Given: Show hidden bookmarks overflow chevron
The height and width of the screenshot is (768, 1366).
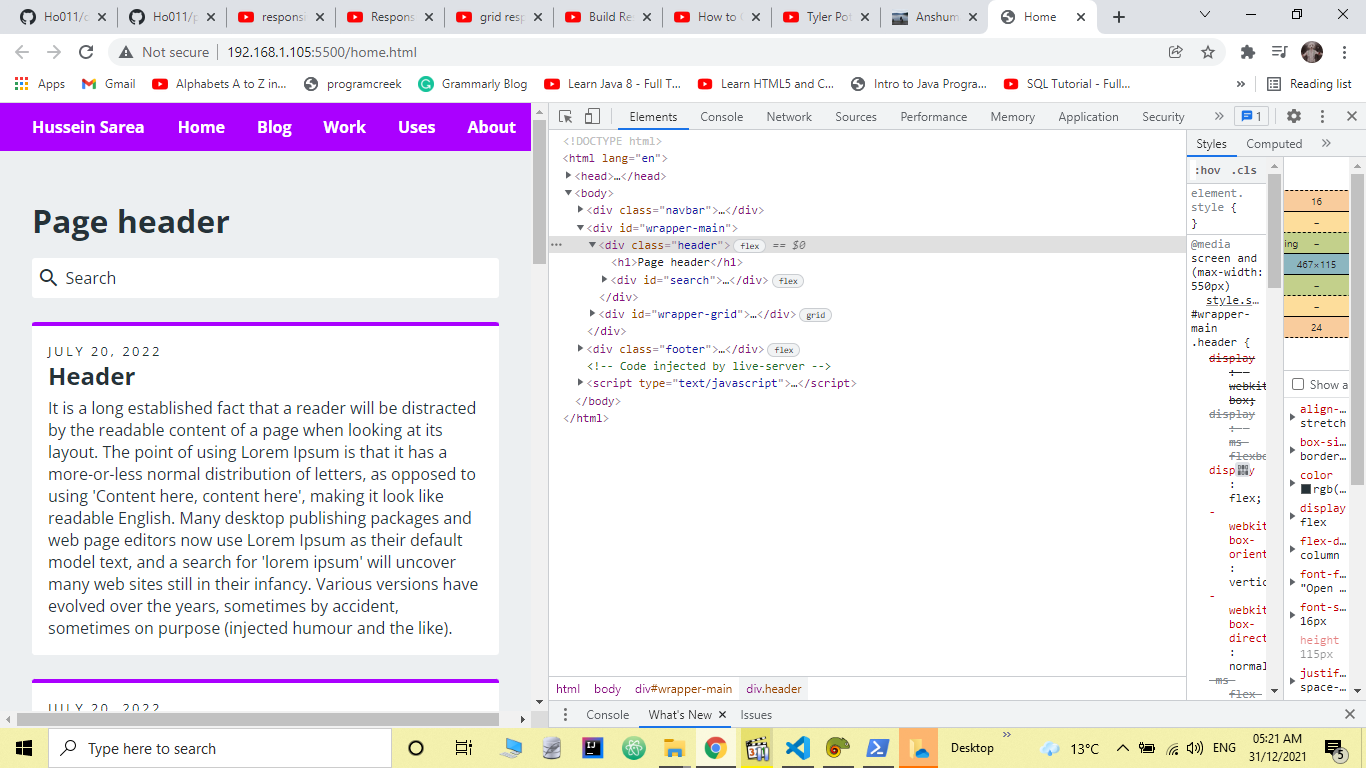Looking at the screenshot, I should click(x=1241, y=84).
